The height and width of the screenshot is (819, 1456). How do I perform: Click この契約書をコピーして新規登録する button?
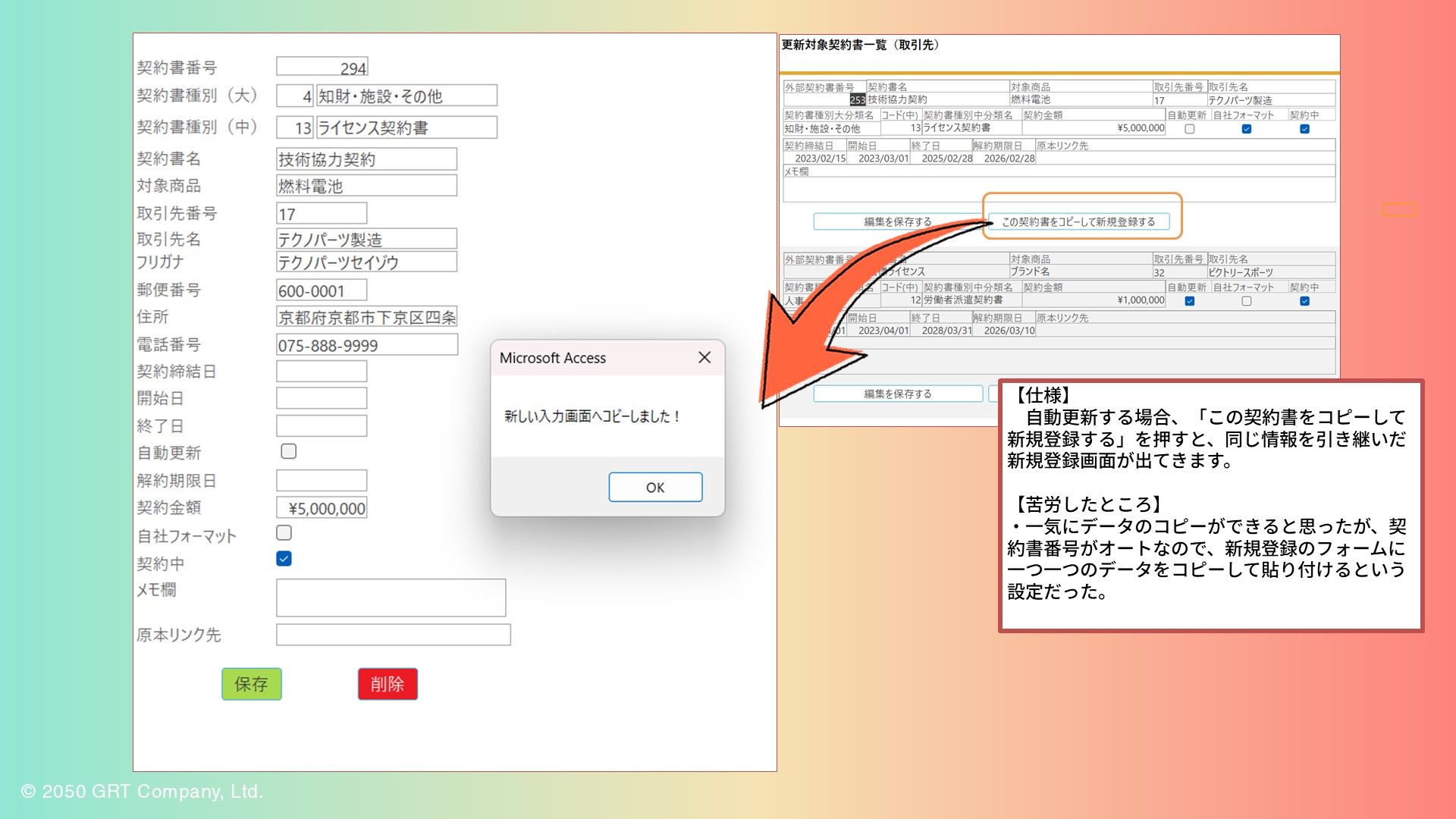point(1078,221)
